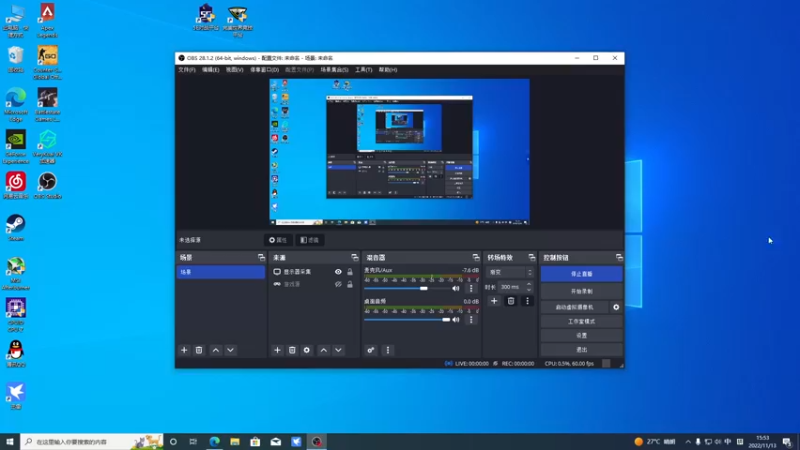Open the Scene Collection menu
800x450 pixels.
point(334,70)
